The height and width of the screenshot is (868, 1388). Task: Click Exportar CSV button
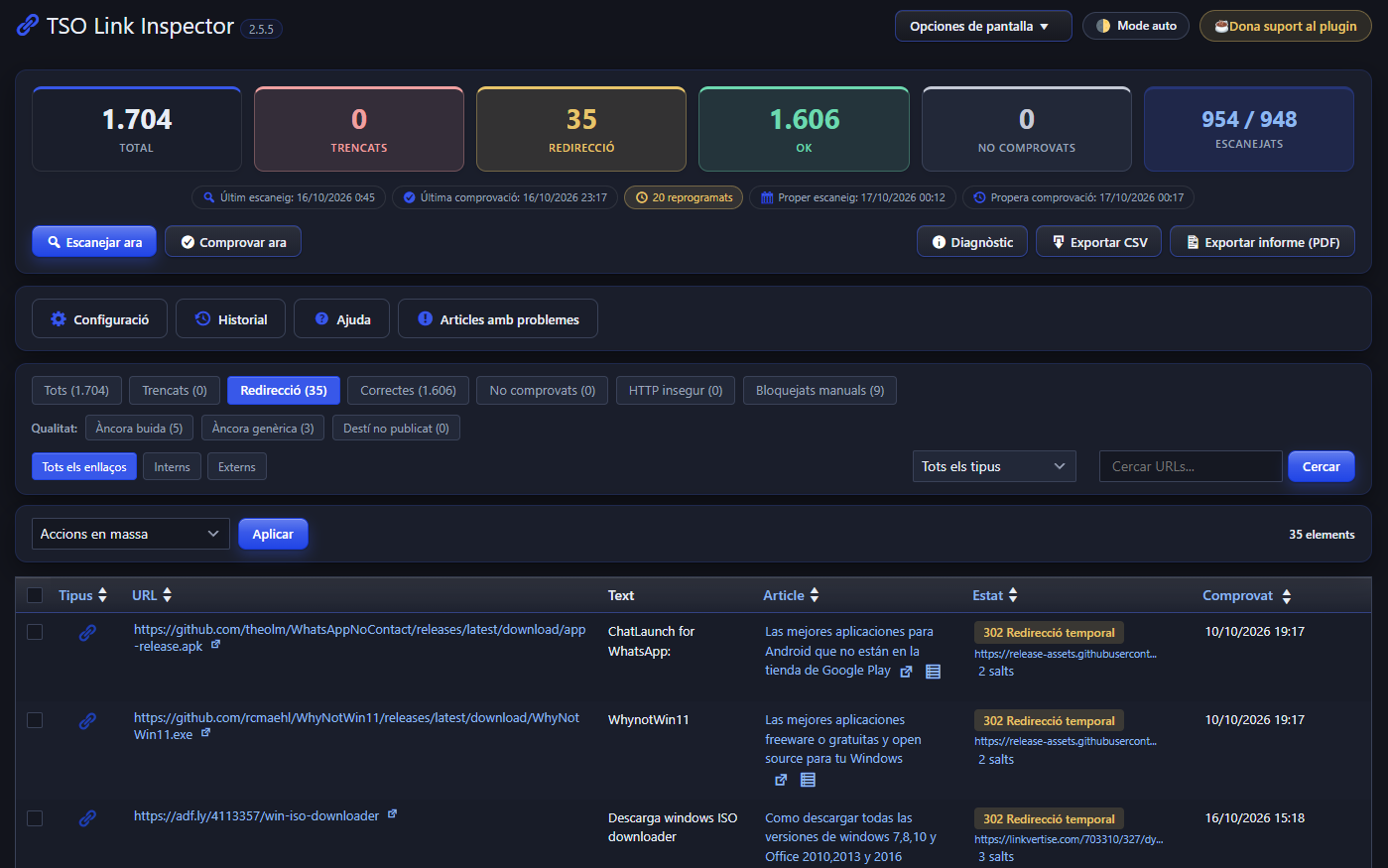click(1098, 242)
